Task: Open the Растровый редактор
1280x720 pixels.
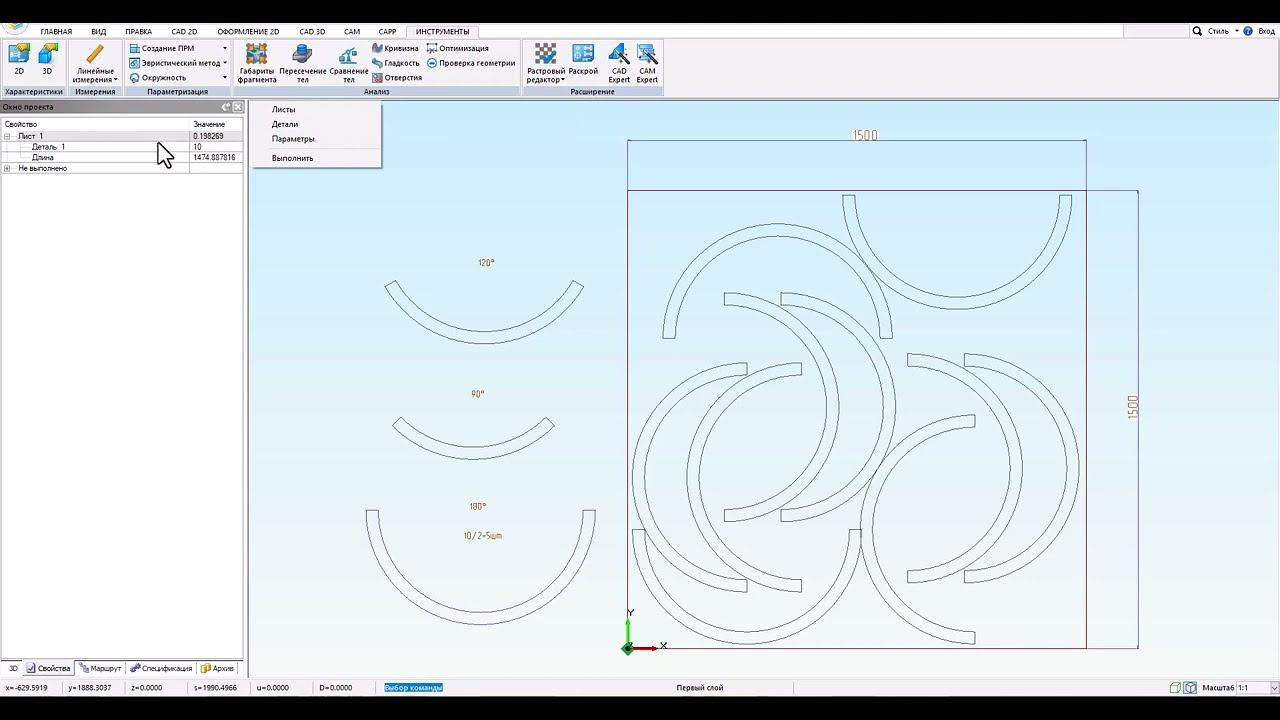Action: [546, 63]
